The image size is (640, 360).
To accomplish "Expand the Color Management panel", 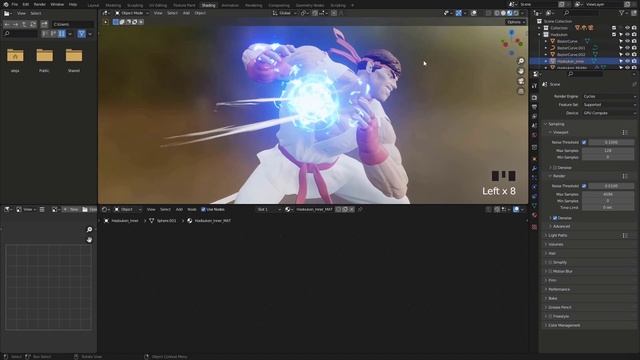I will (x=563, y=325).
